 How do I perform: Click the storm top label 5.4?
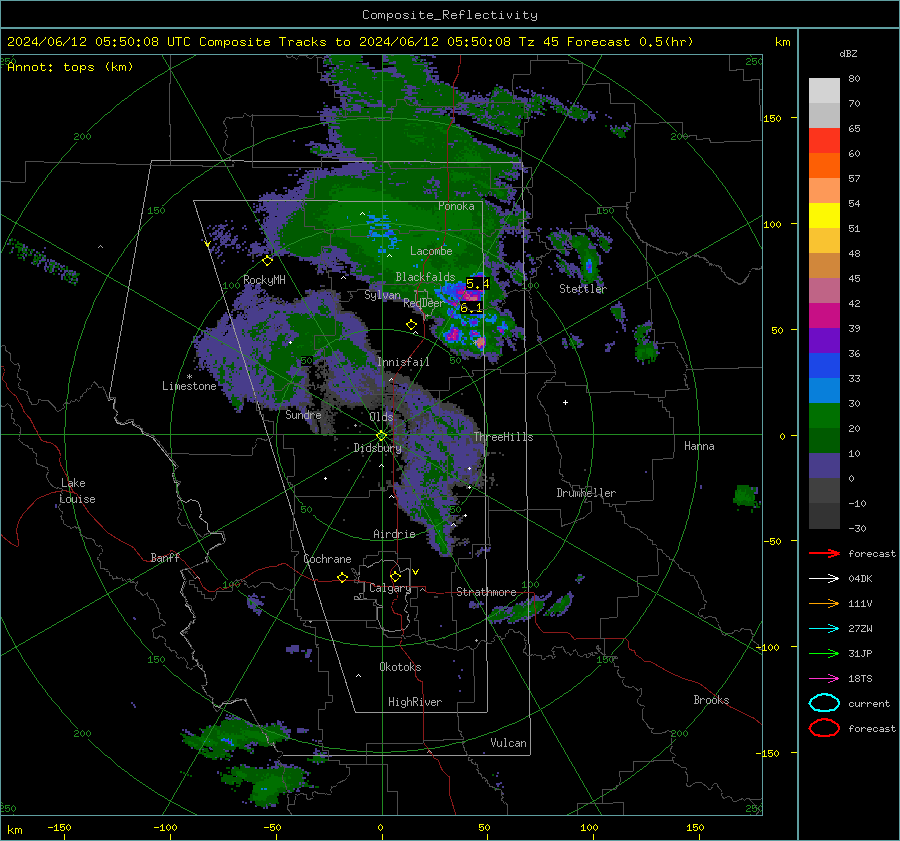(x=477, y=284)
